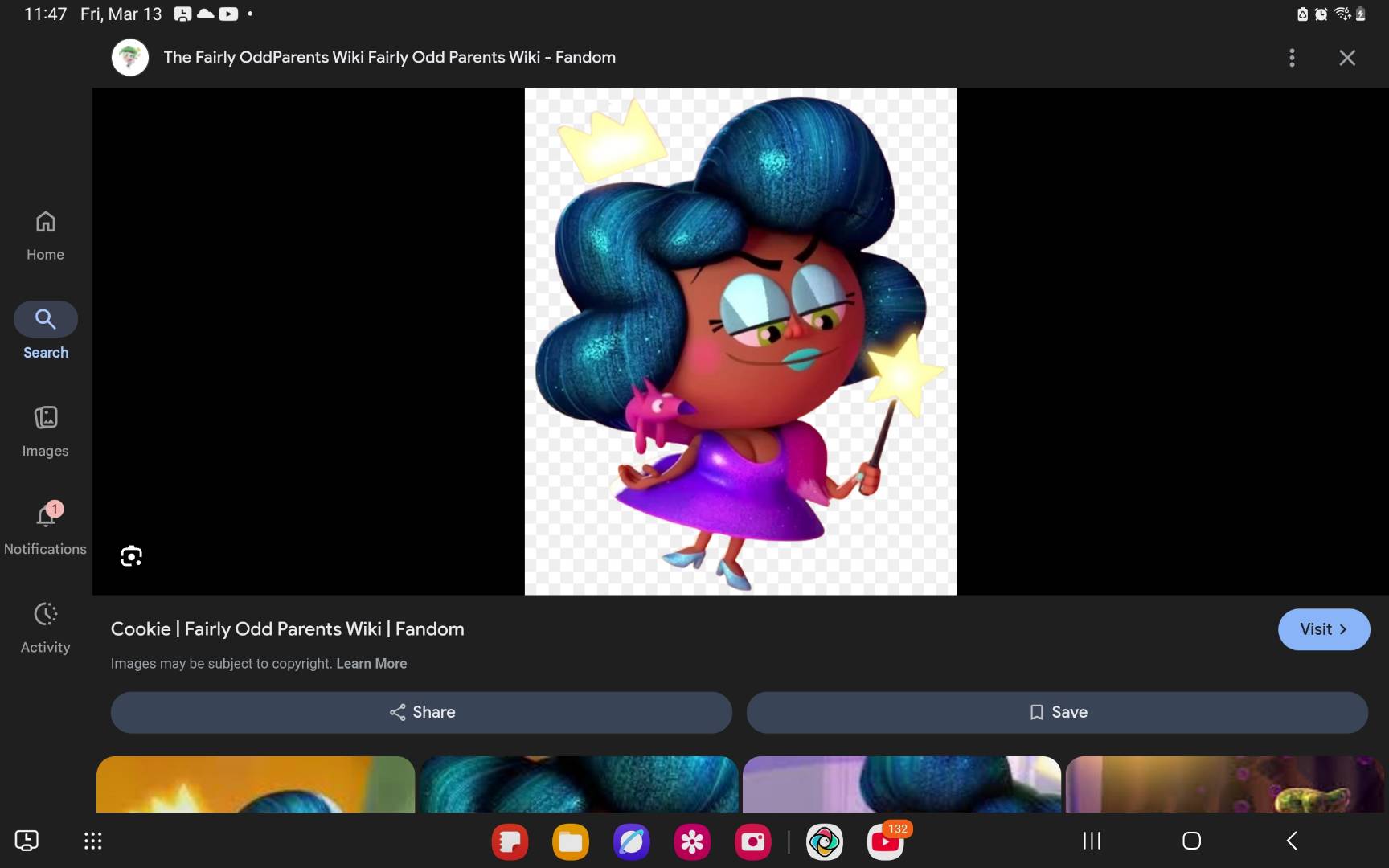Open YouTube with the 132 badge

[x=886, y=841]
